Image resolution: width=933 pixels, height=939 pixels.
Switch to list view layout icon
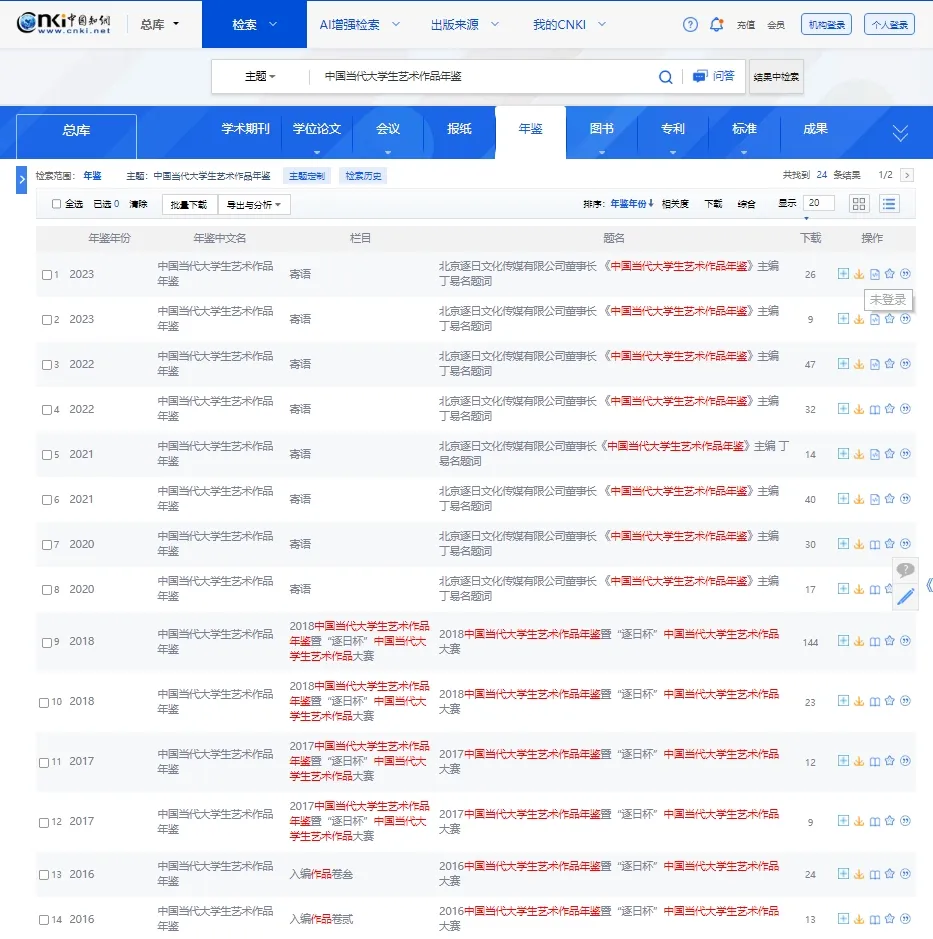pyautogui.click(x=889, y=204)
